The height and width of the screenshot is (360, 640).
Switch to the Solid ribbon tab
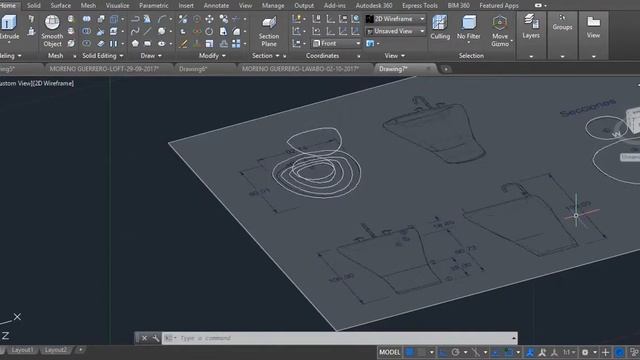[x=33, y=6]
